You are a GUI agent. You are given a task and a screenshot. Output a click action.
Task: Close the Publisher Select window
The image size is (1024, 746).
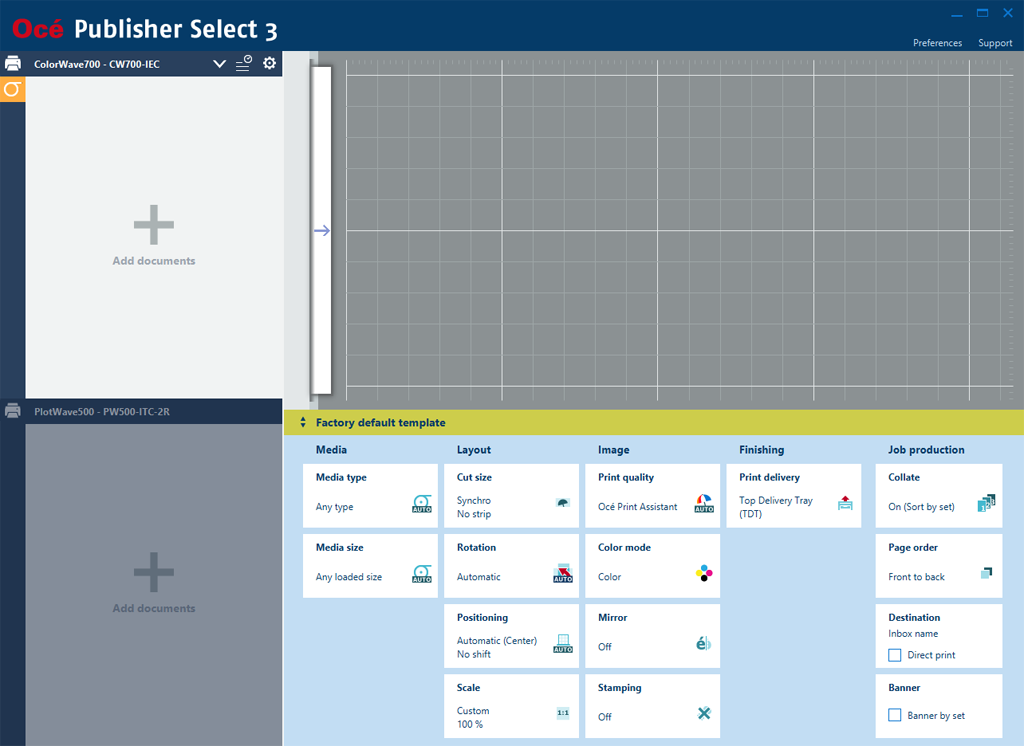1008,13
